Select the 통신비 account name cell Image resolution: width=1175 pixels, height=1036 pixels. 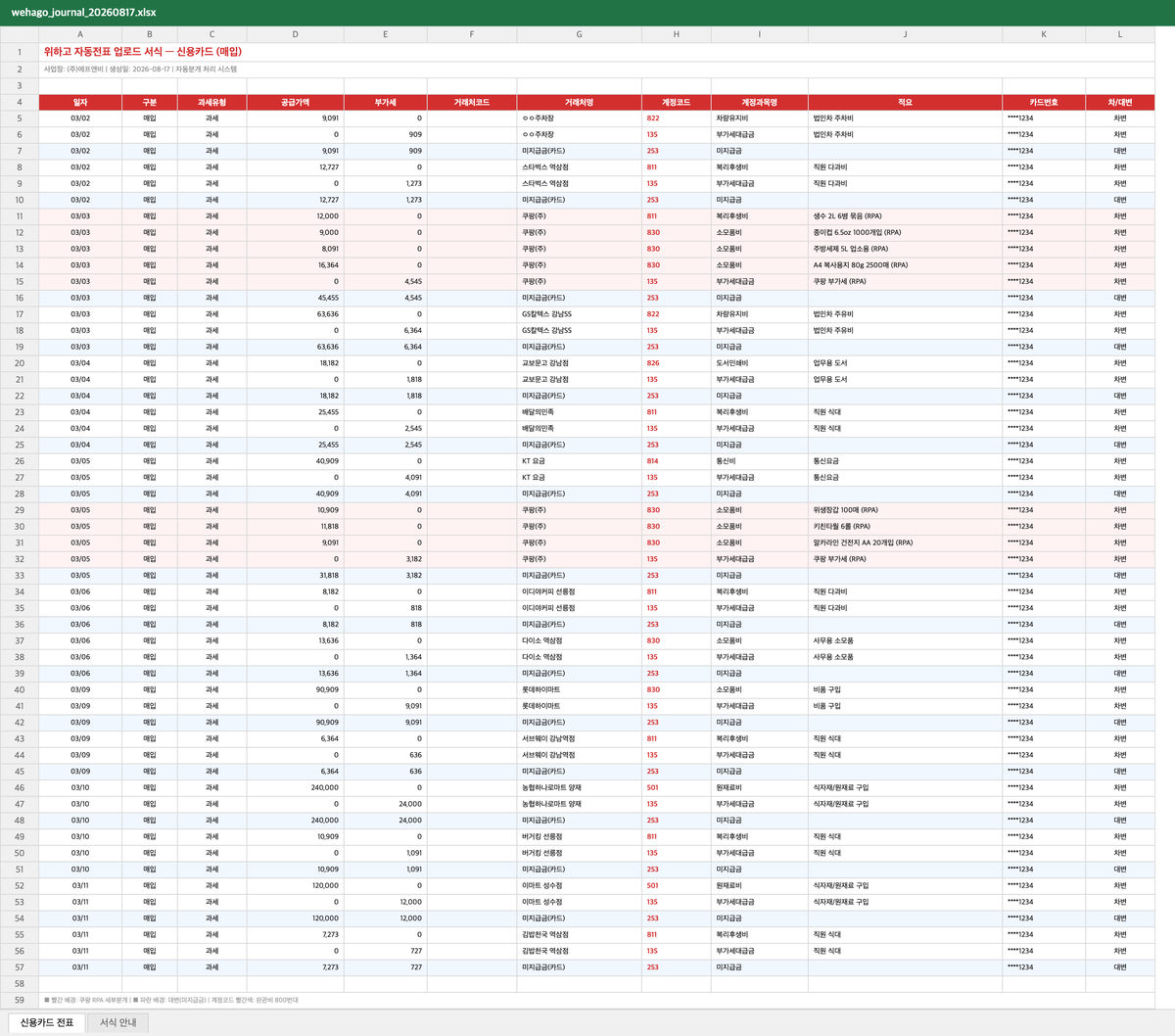click(x=759, y=461)
